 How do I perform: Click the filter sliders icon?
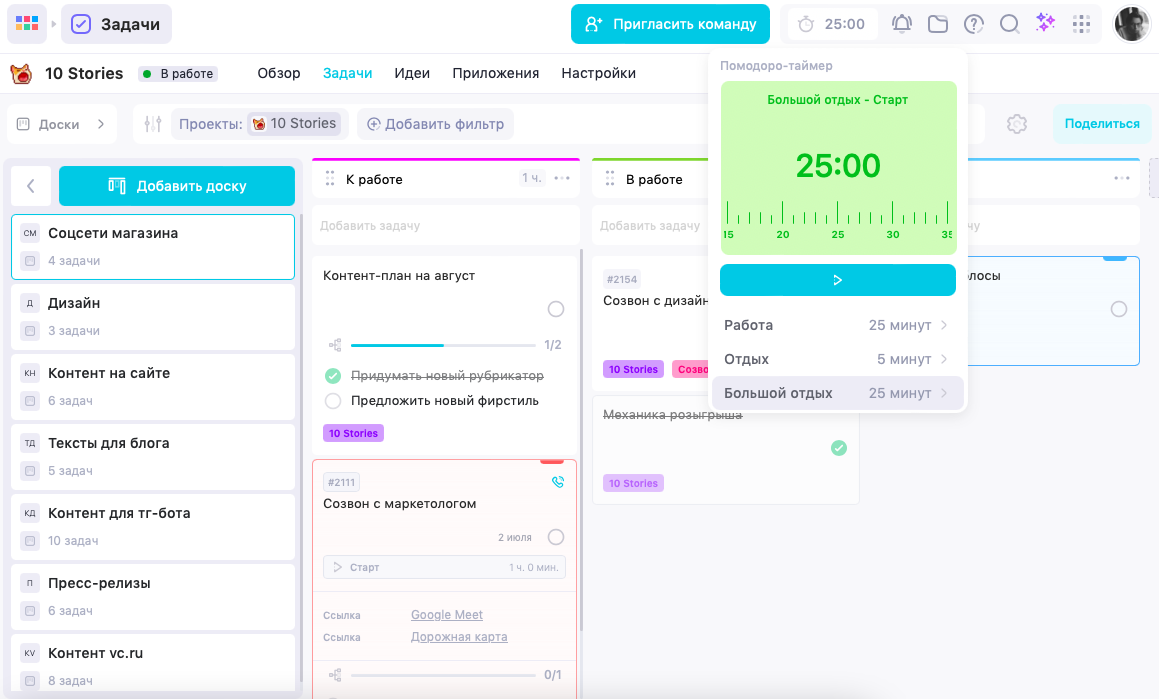click(x=153, y=124)
